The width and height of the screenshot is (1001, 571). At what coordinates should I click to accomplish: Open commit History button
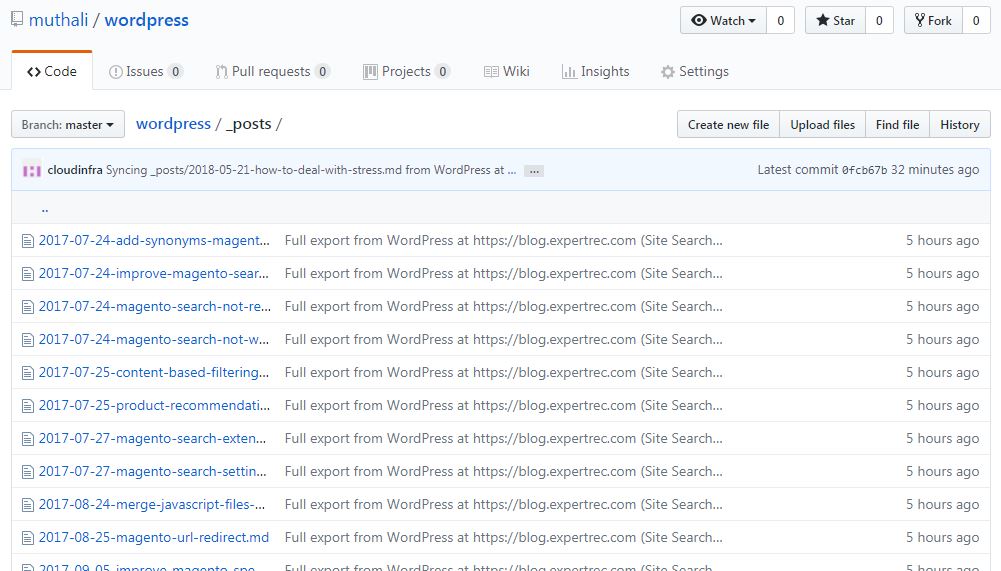click(x=960, y=125)
